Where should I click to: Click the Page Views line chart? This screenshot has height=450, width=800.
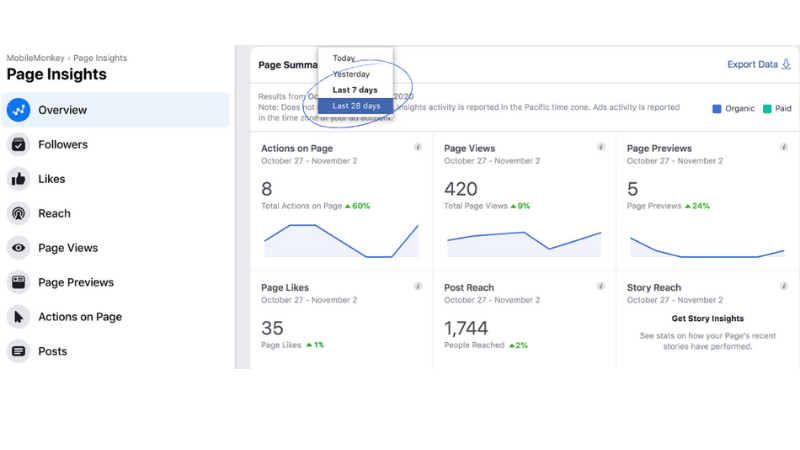[524, 244]
